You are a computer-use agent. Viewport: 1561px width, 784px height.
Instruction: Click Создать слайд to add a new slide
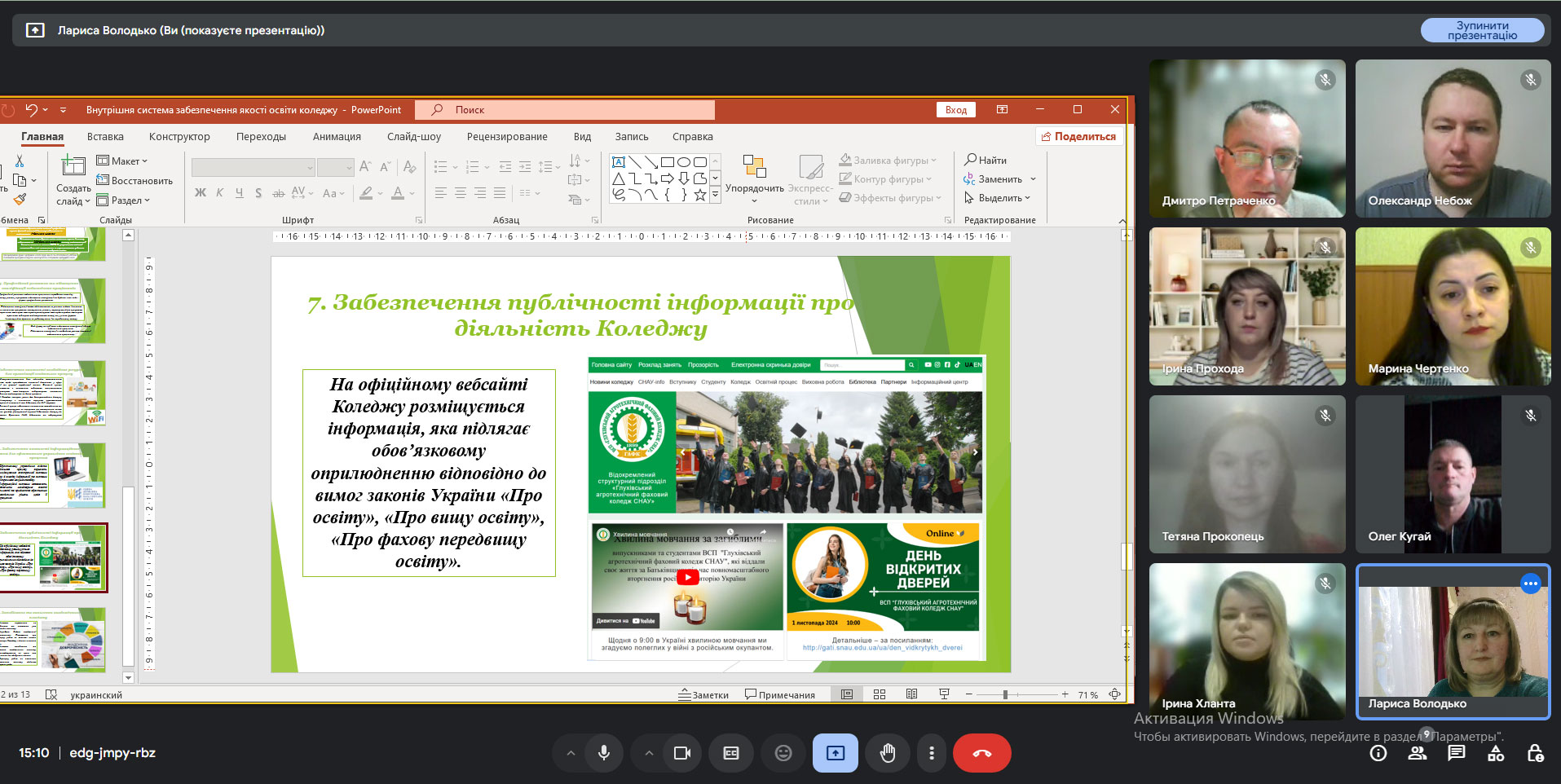pyautogui.click(x=73, y=180)
